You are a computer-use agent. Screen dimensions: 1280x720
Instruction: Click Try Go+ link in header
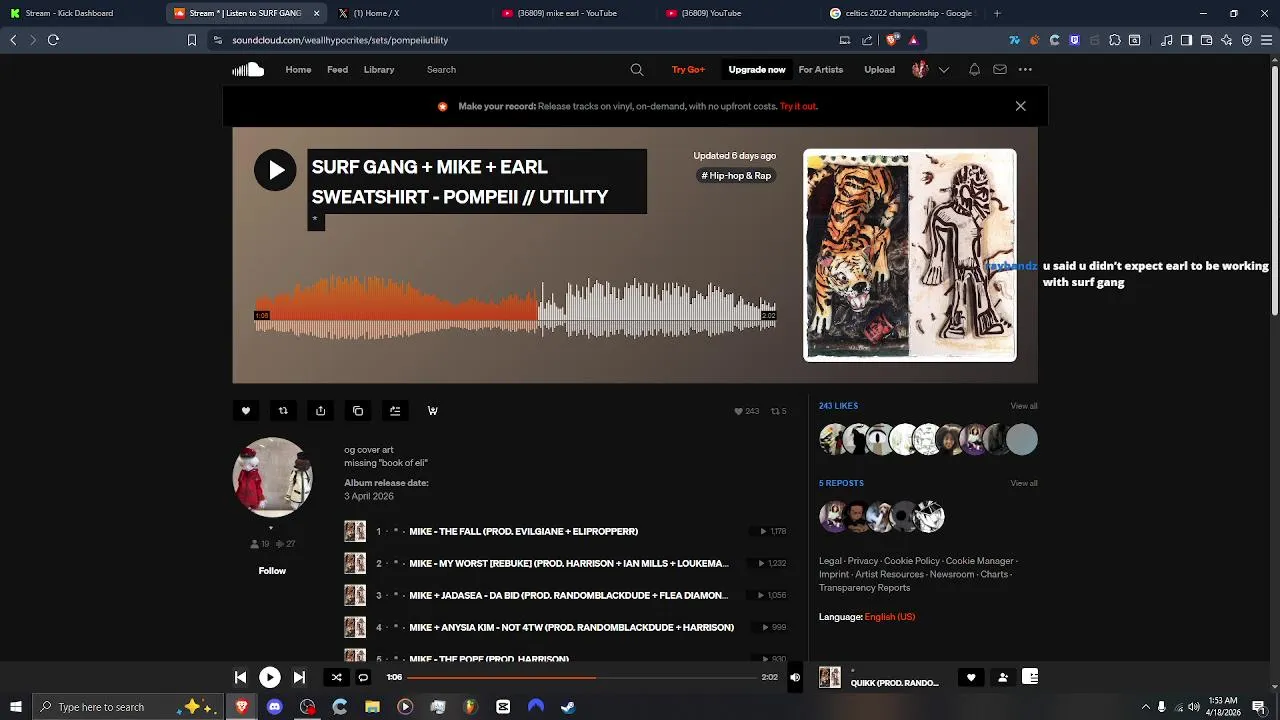(688, 70)
